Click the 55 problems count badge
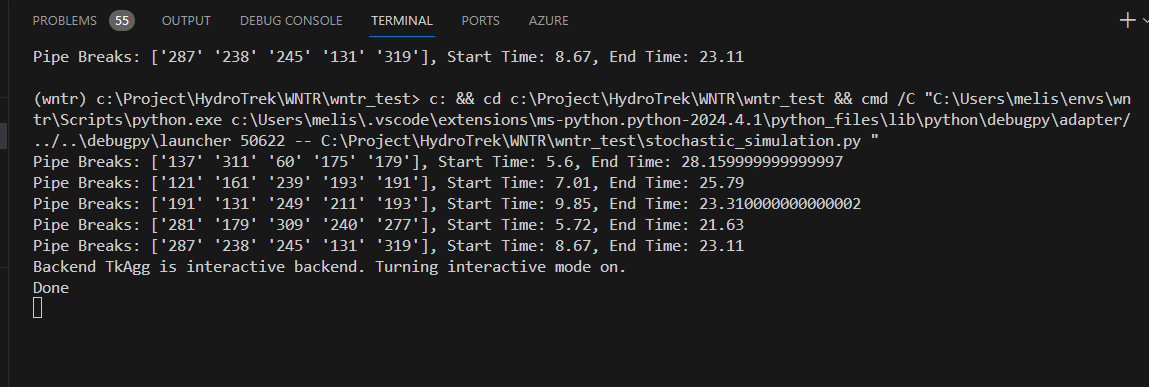The height and width of the screenshot is (387, 1149). pos(122,21)
